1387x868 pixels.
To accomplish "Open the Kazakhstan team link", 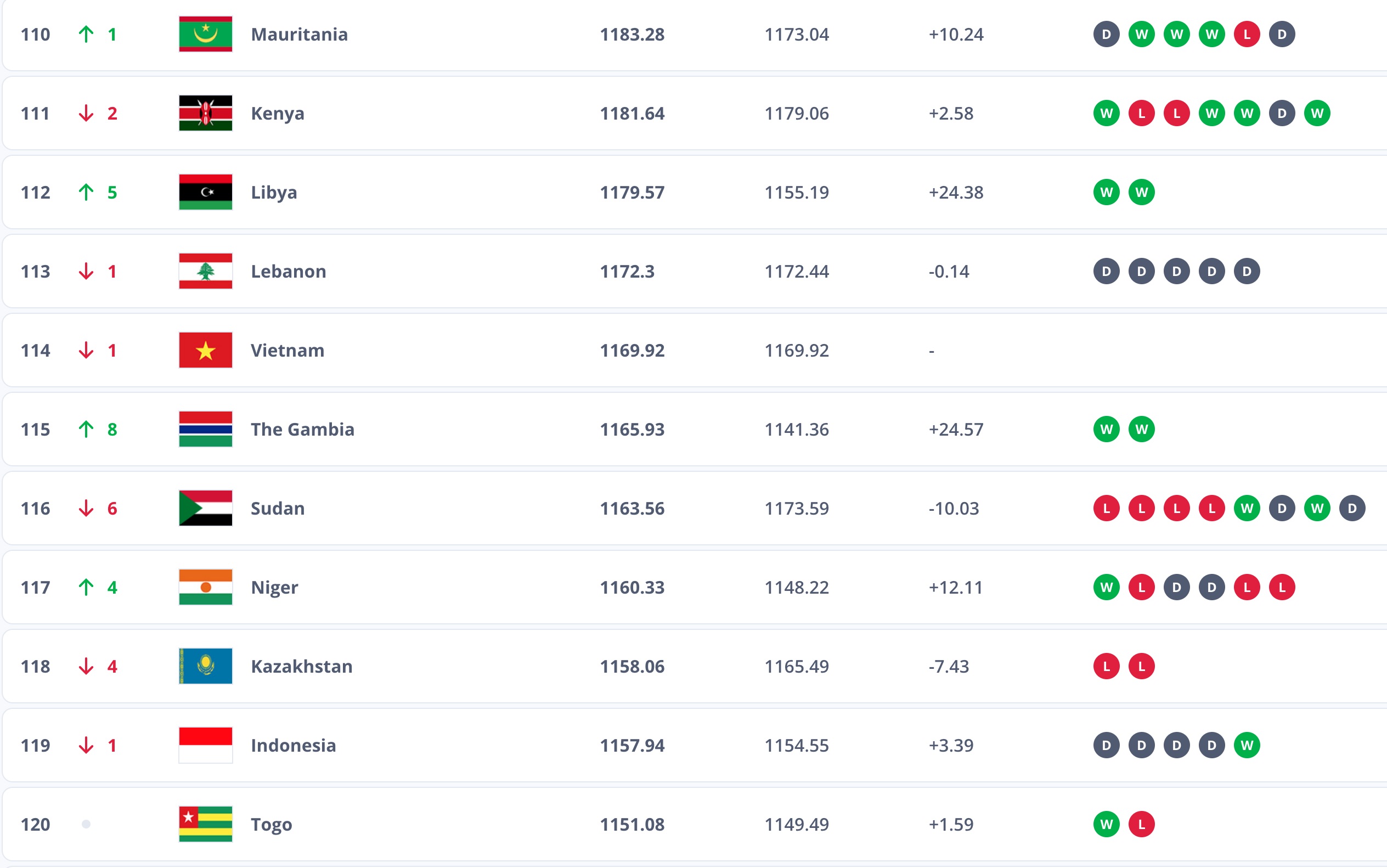I will [x=301, y=666].
